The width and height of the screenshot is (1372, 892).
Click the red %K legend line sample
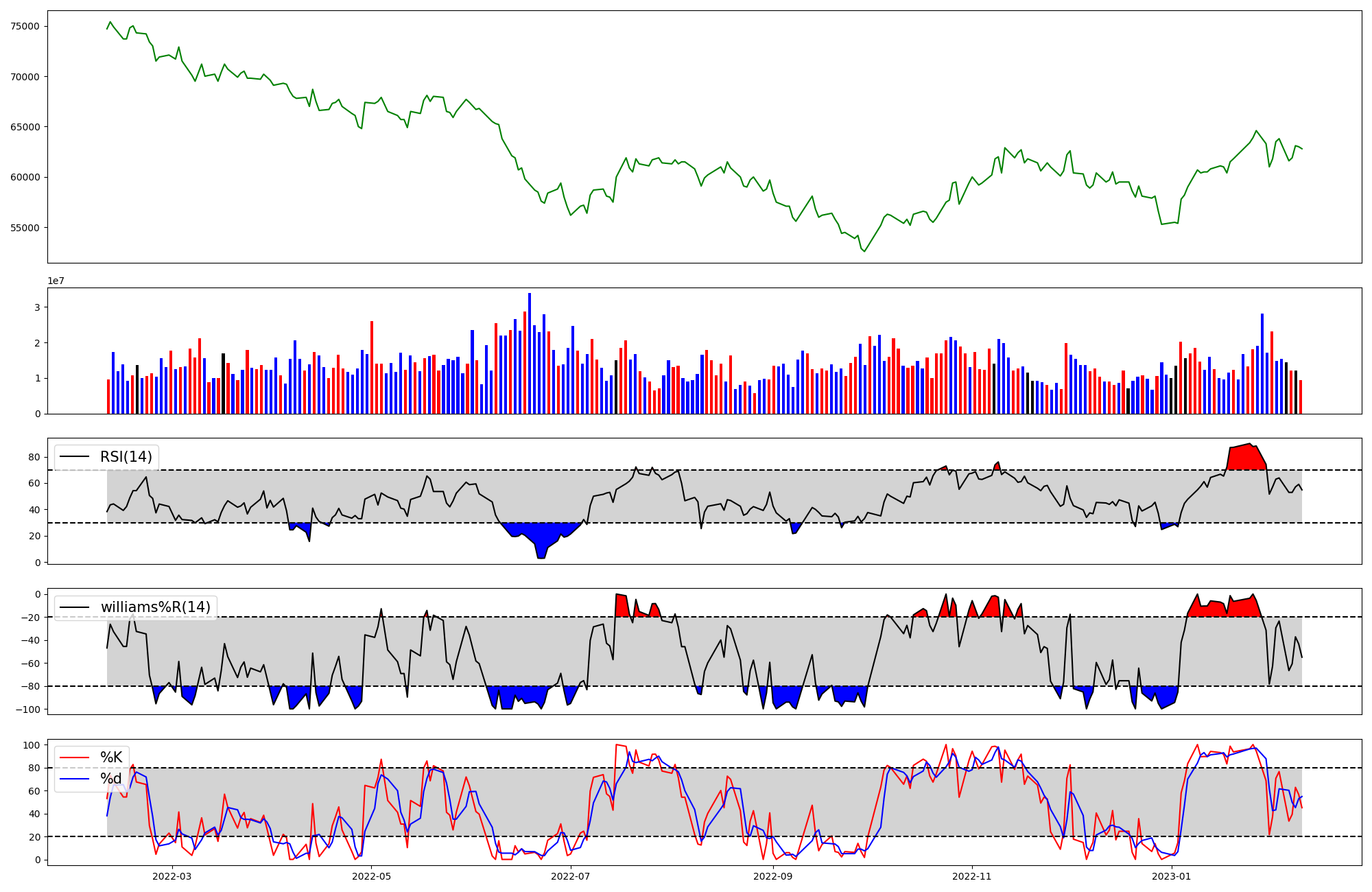(75, 758)
